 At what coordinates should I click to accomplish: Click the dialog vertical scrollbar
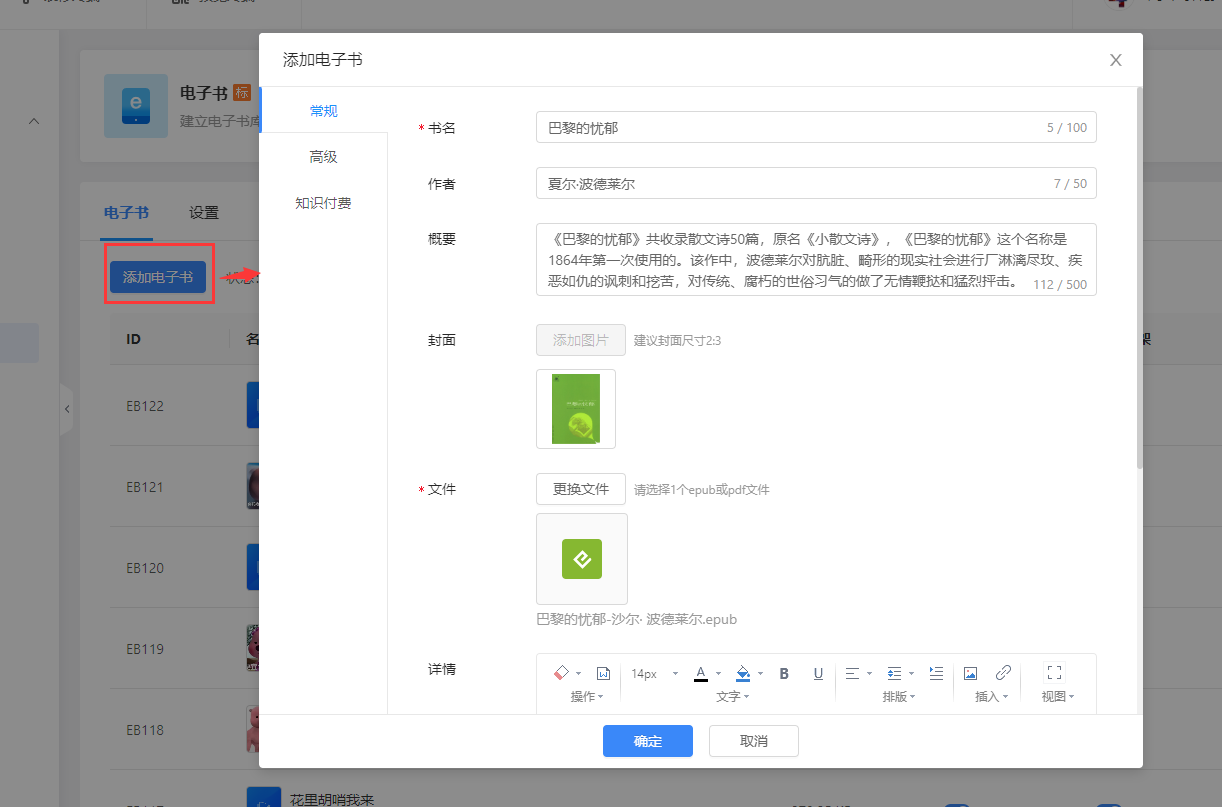click(1139, 278)
